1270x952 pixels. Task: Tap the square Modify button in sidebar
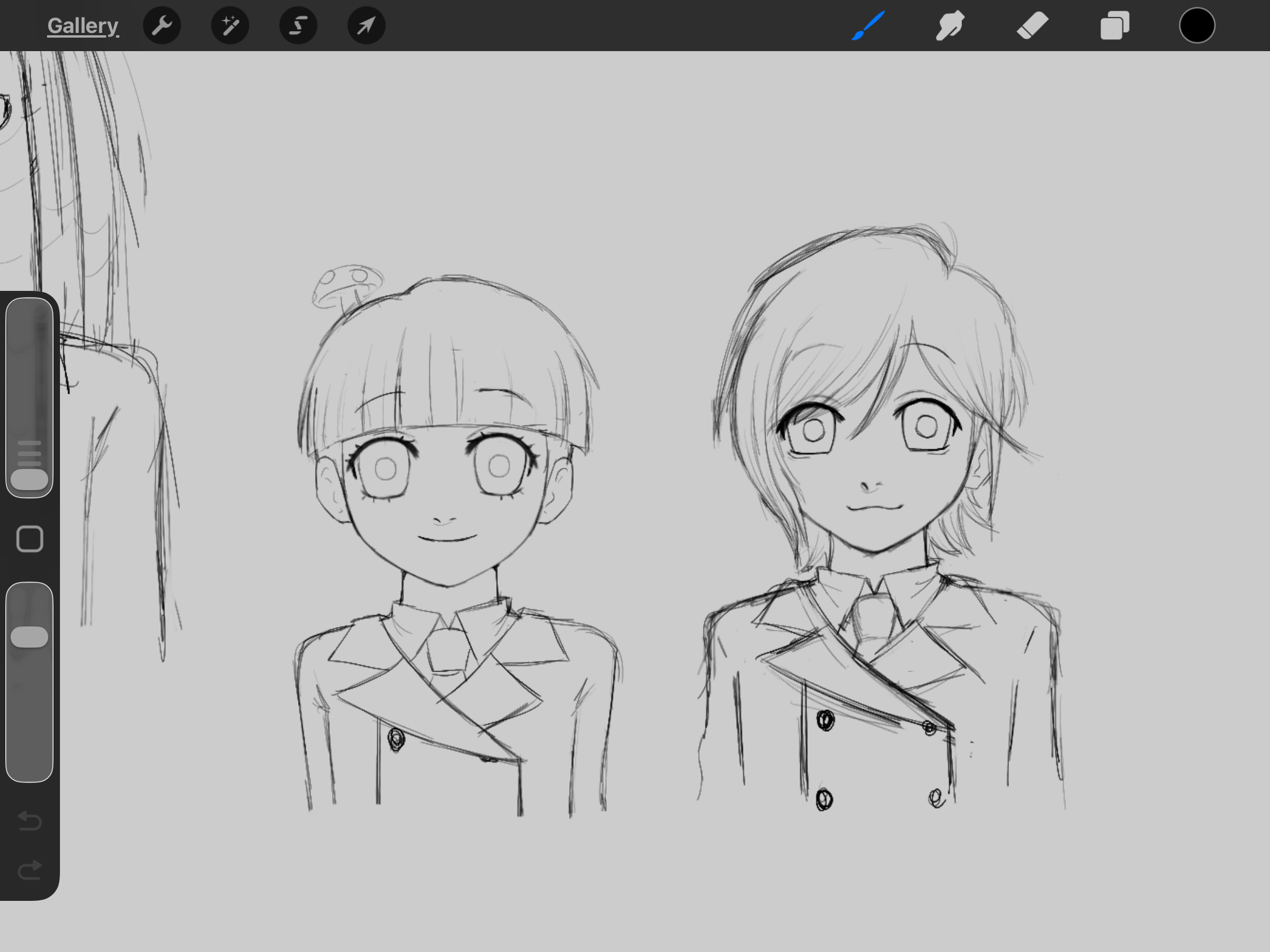coord(29,539)
